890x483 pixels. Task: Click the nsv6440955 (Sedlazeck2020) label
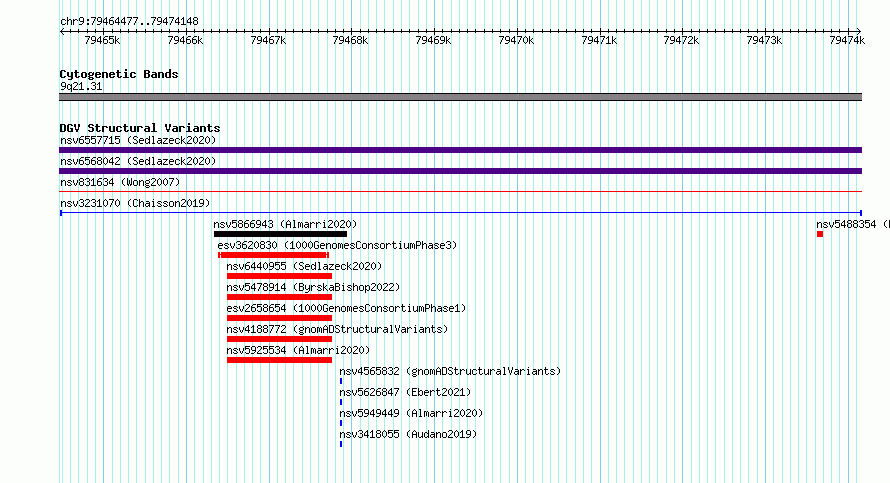[304, 266]
